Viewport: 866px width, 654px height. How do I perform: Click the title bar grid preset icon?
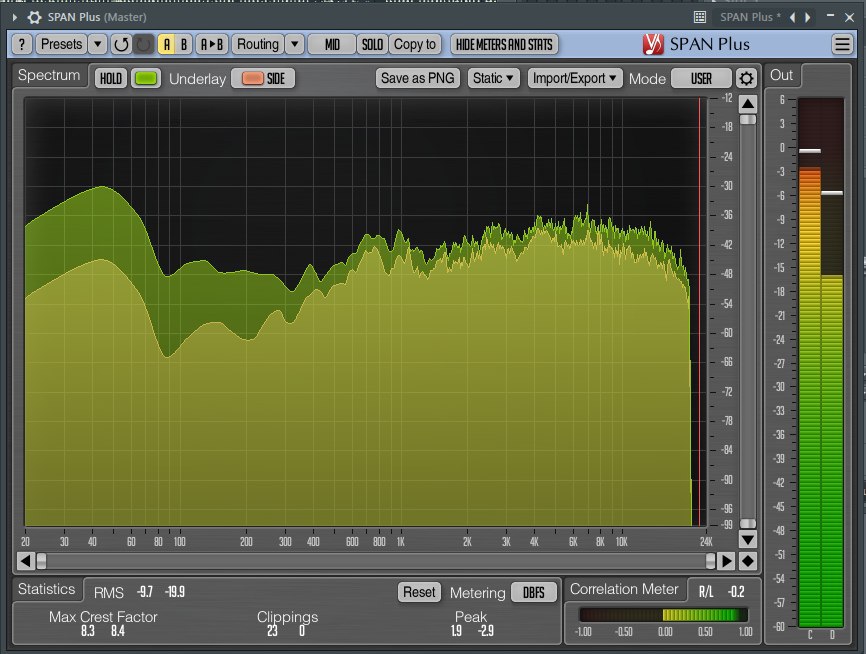[x=700, y=17]
